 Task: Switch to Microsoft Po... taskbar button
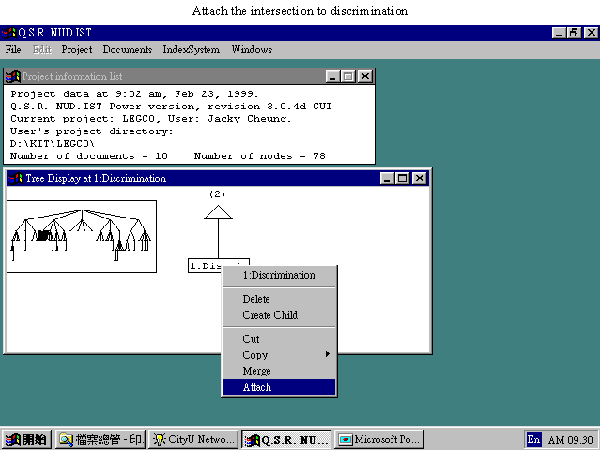click(x=379, y=439)
